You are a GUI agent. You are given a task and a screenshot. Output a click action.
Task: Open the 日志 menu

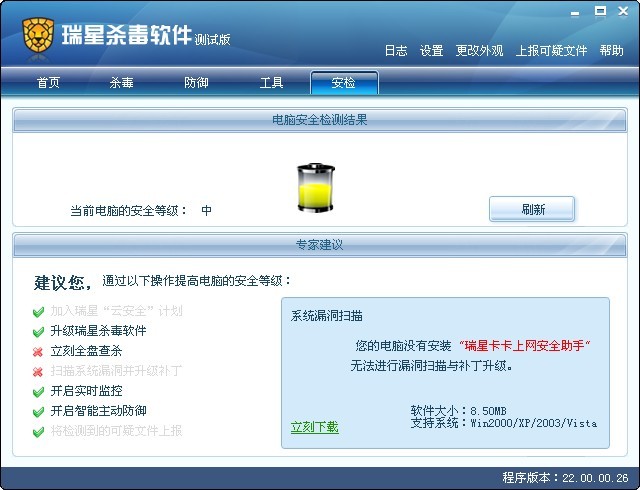click(396, 51)
